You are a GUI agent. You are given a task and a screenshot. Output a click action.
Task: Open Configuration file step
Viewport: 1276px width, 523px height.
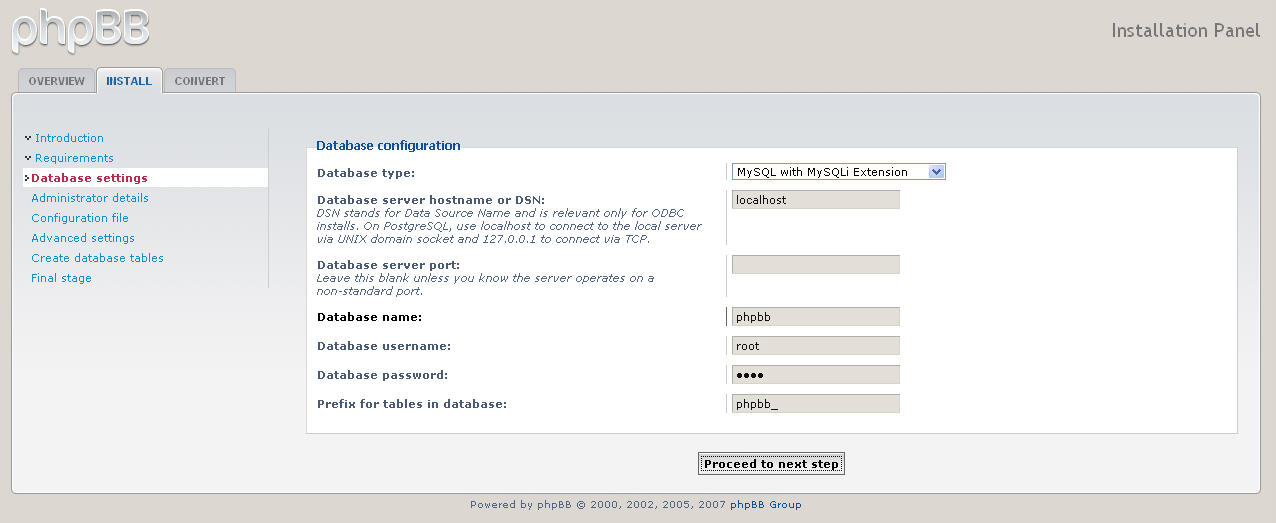[80, 218]
